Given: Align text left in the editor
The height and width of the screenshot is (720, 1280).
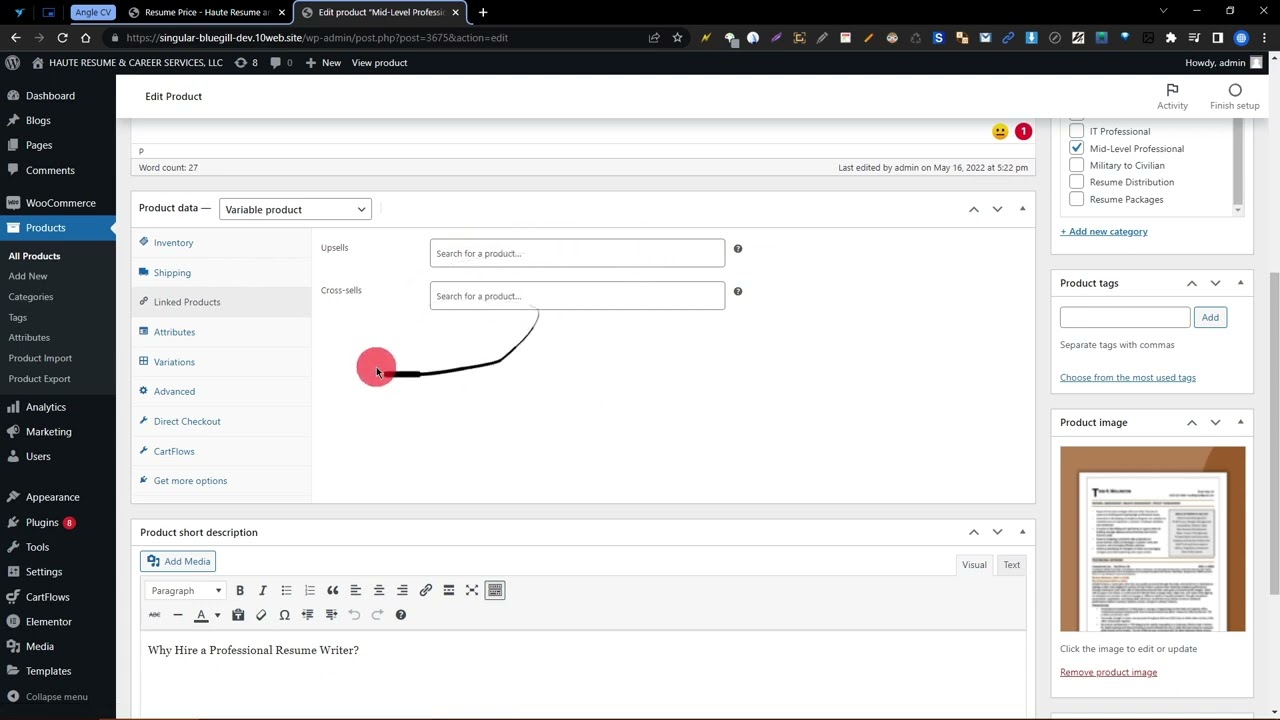Looking at the screenshot, I should point(355,591).
